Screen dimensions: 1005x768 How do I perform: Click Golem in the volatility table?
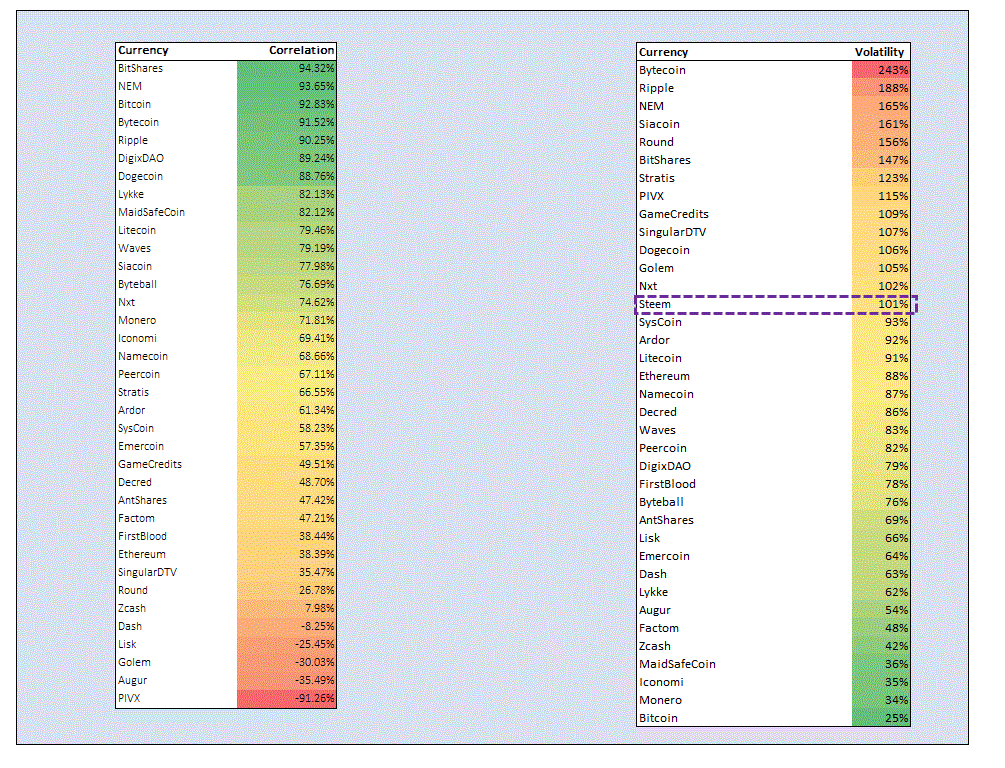pos(656,268)
